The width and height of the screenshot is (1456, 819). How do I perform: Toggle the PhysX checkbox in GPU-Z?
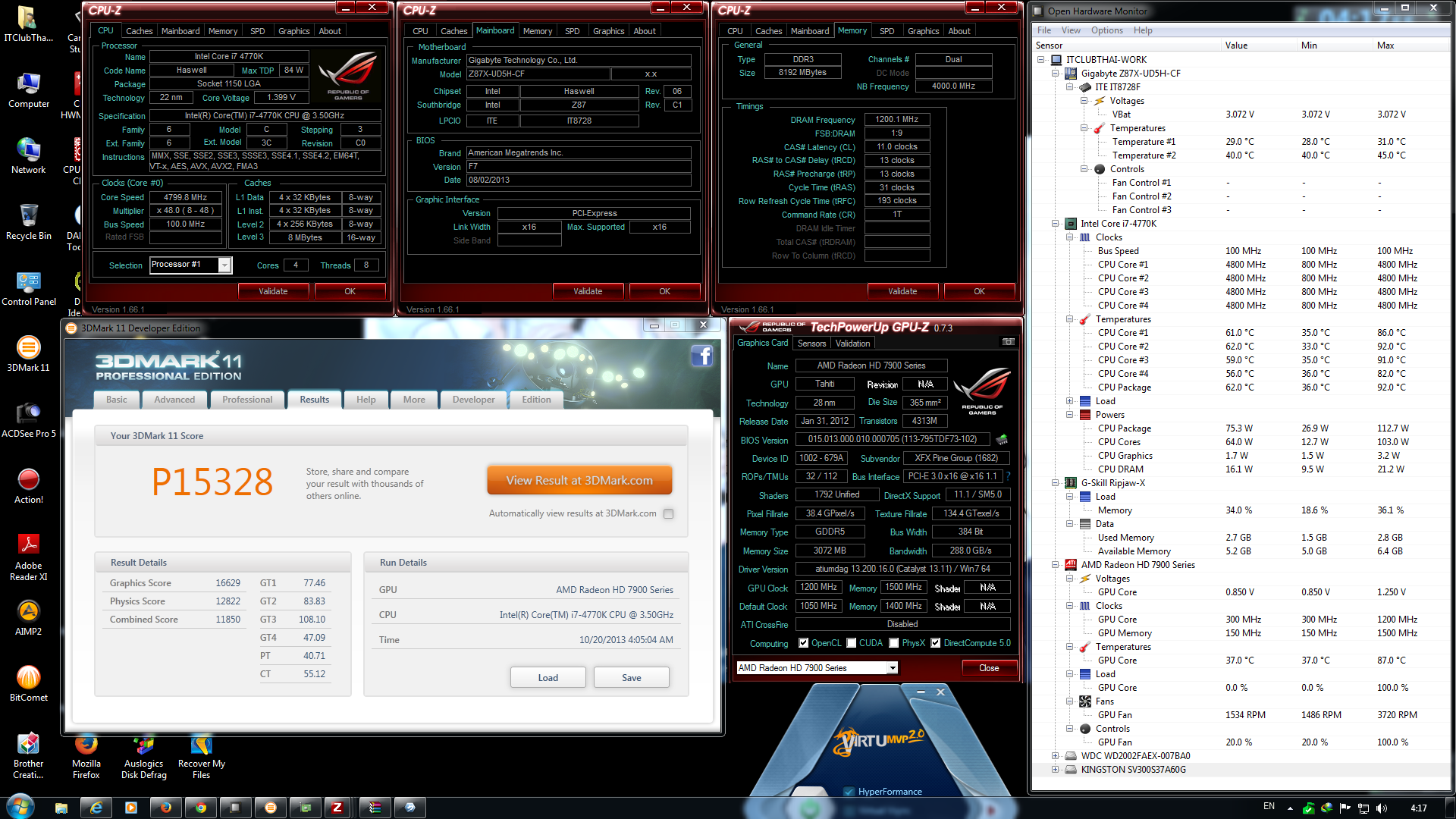(894, 643)
